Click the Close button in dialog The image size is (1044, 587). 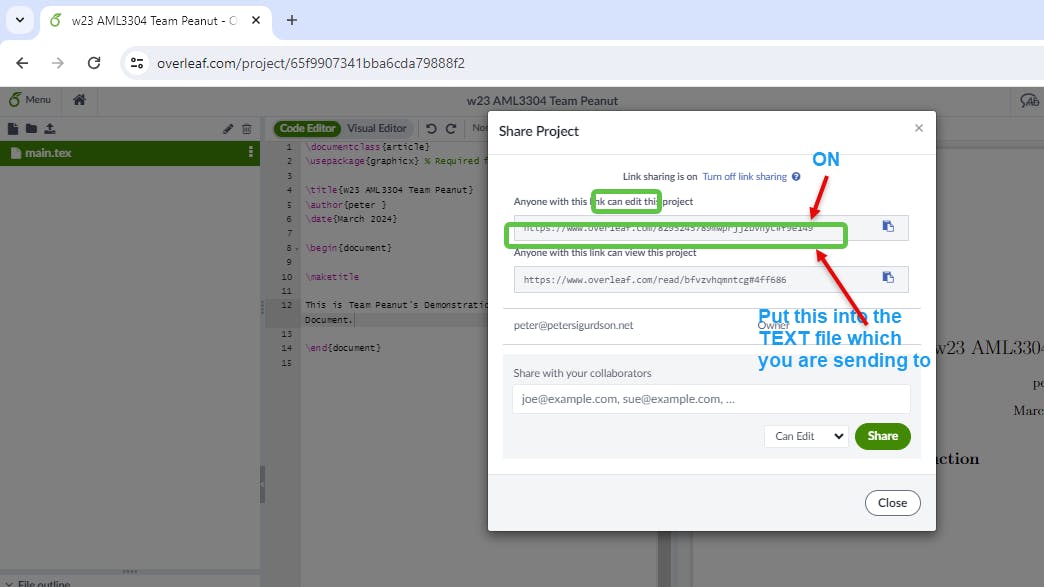click(x=892, y=503)
